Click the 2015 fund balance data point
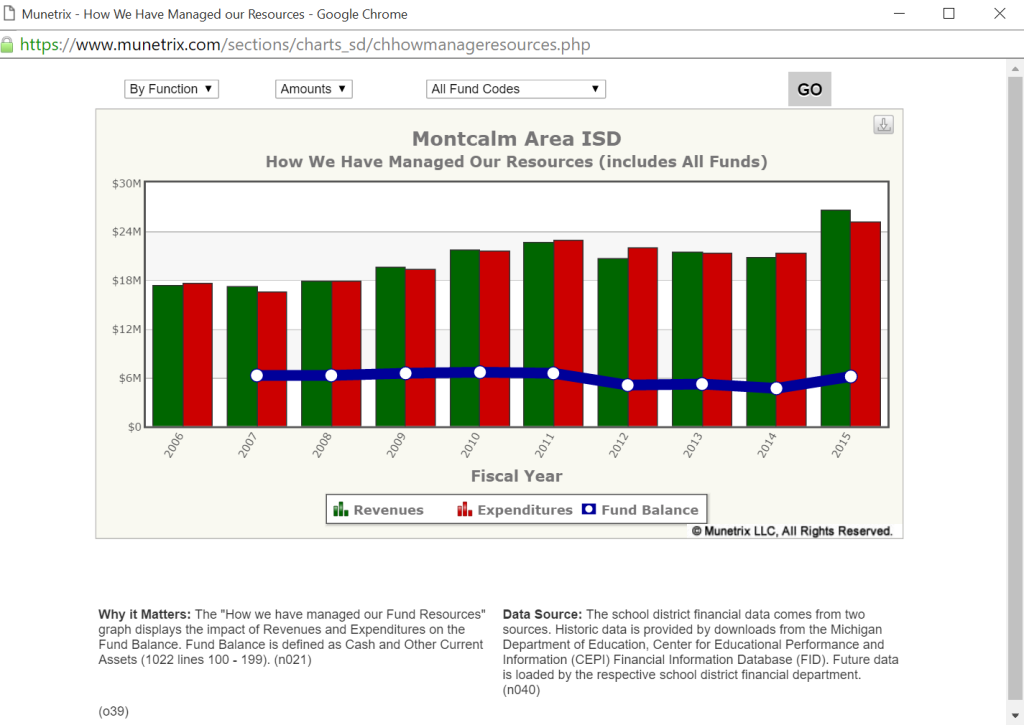The image size is (1024, 725). [850, 376]
